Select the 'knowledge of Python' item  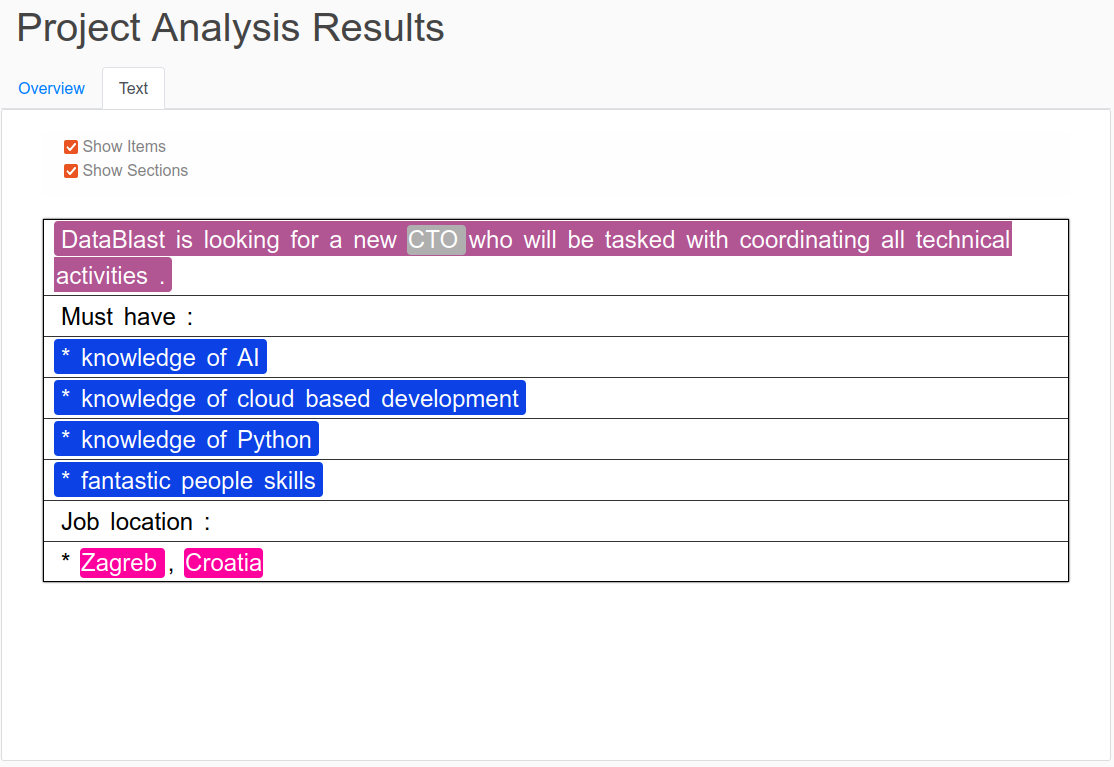186,440
